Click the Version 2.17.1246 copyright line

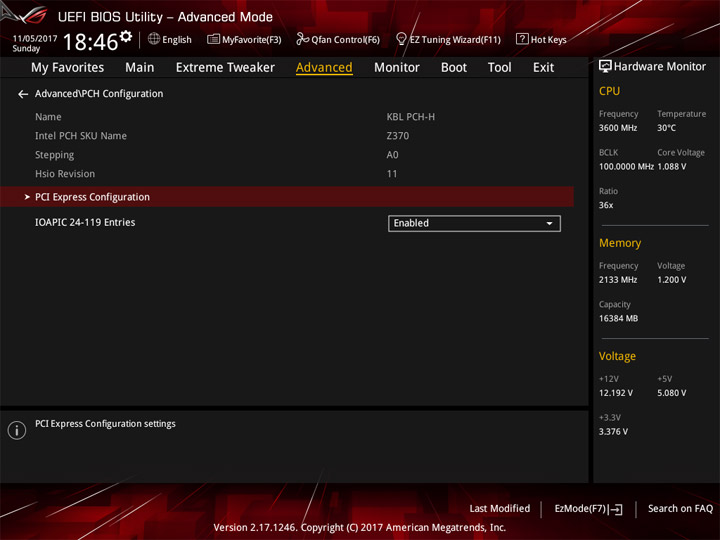point(360,528)
